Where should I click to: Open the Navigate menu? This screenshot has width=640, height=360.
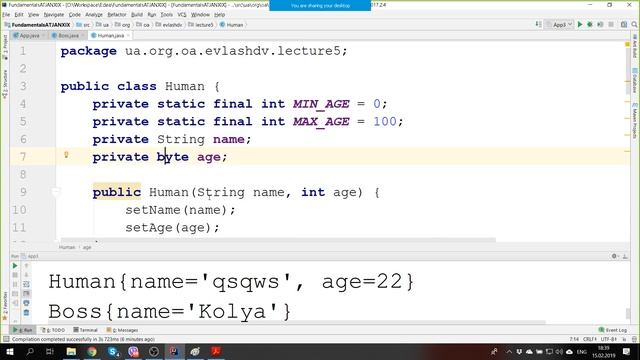pyautogui.click(x=54, y=15)
